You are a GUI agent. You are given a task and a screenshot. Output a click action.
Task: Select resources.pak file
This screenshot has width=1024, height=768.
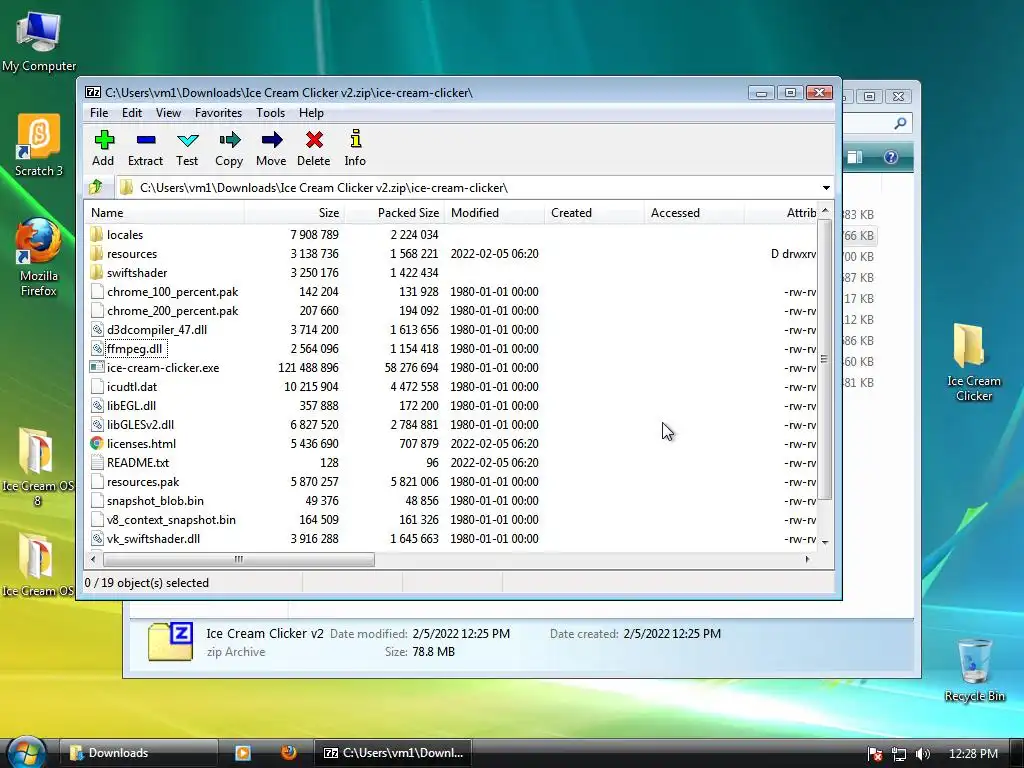135,482
